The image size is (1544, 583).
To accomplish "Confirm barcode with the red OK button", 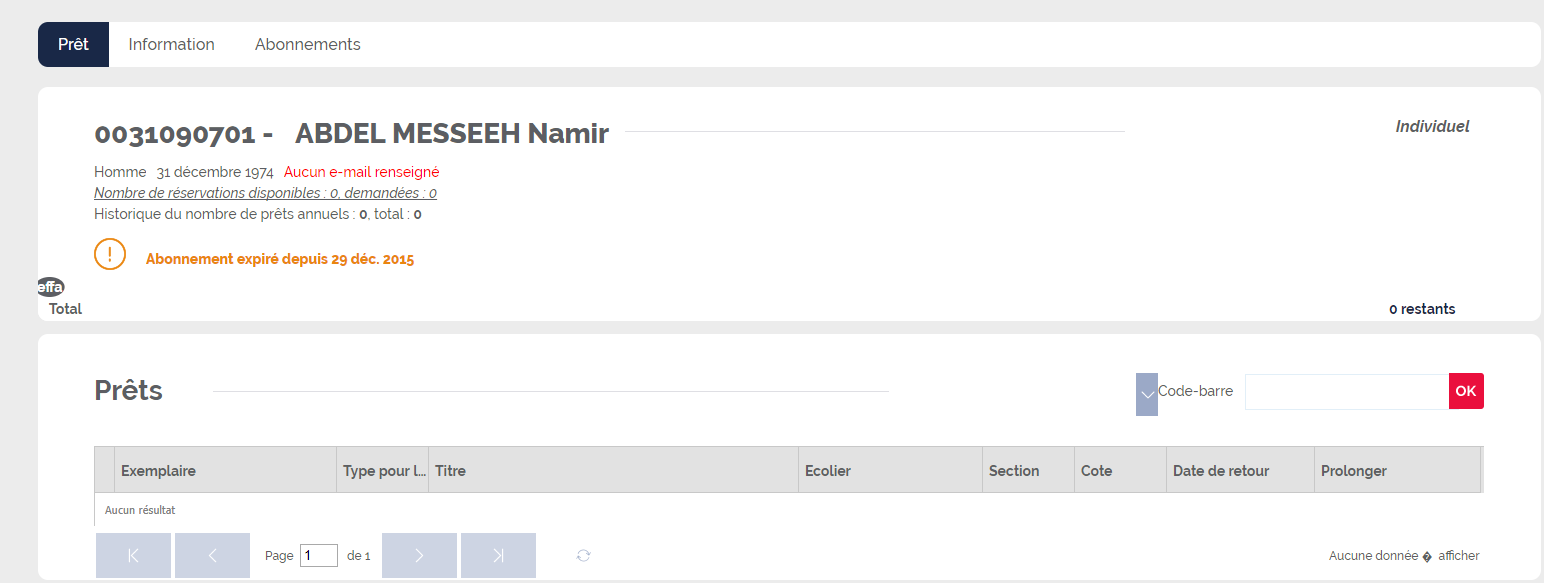I will (1466, 391).
